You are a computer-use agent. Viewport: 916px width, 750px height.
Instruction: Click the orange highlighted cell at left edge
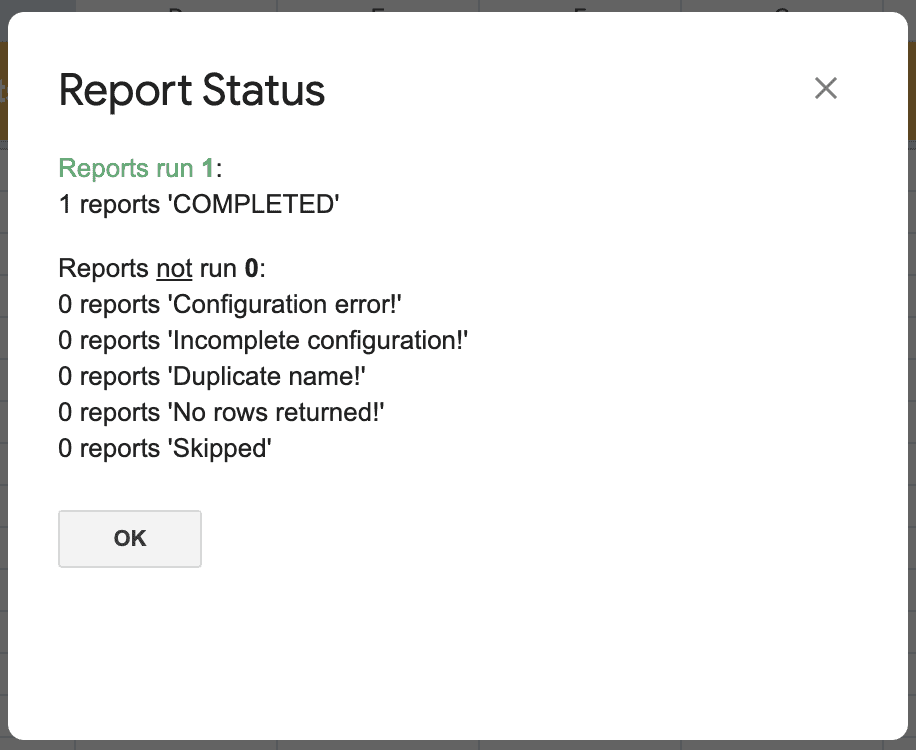(6, 88)
